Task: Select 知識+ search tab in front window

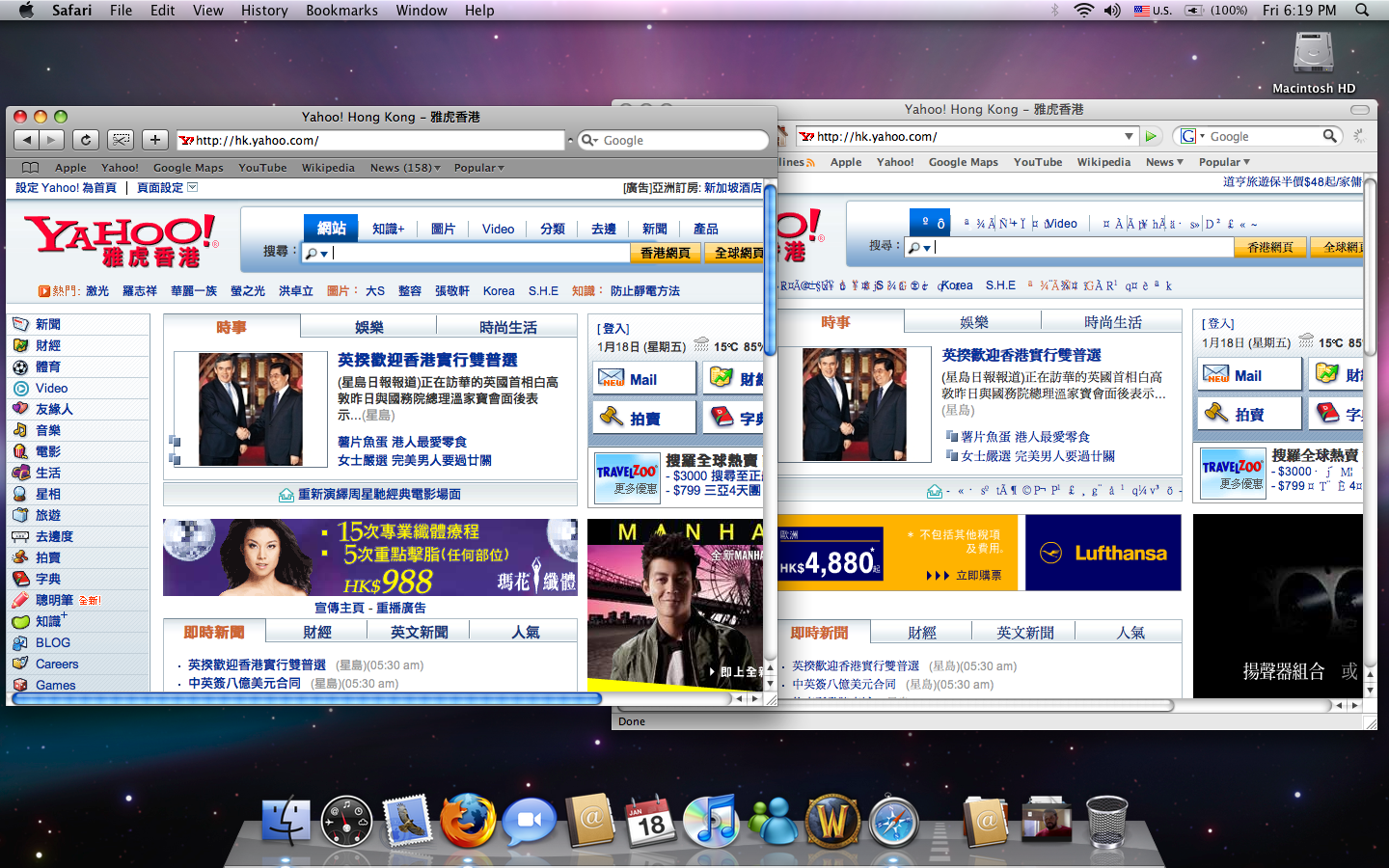Action: point(389,229)
